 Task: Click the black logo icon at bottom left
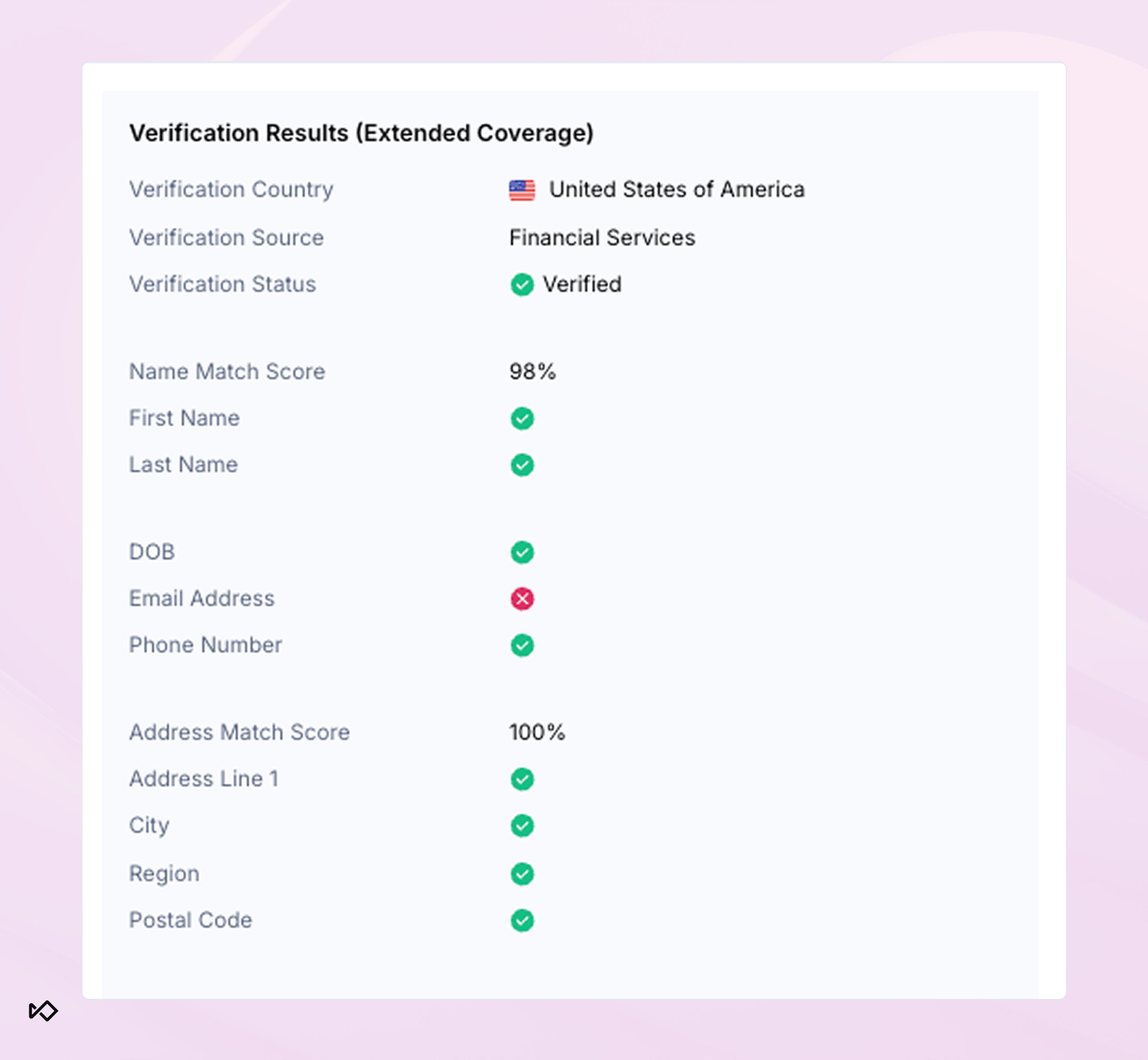(x=43, y=1011)
